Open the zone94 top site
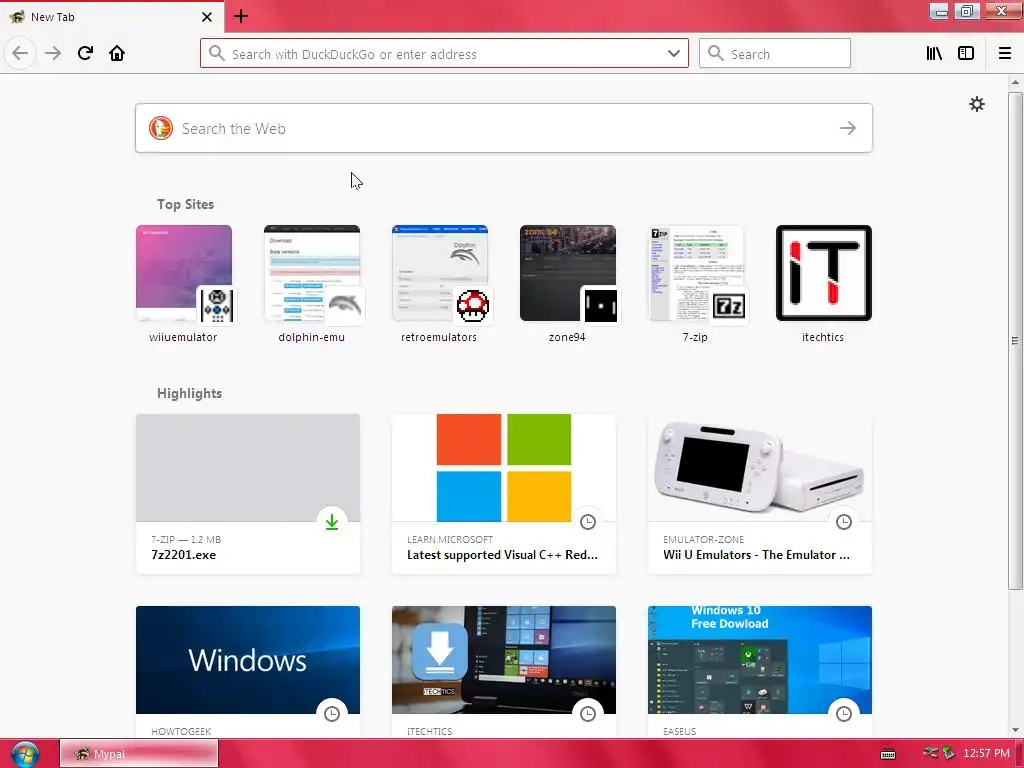 point(568,283)
